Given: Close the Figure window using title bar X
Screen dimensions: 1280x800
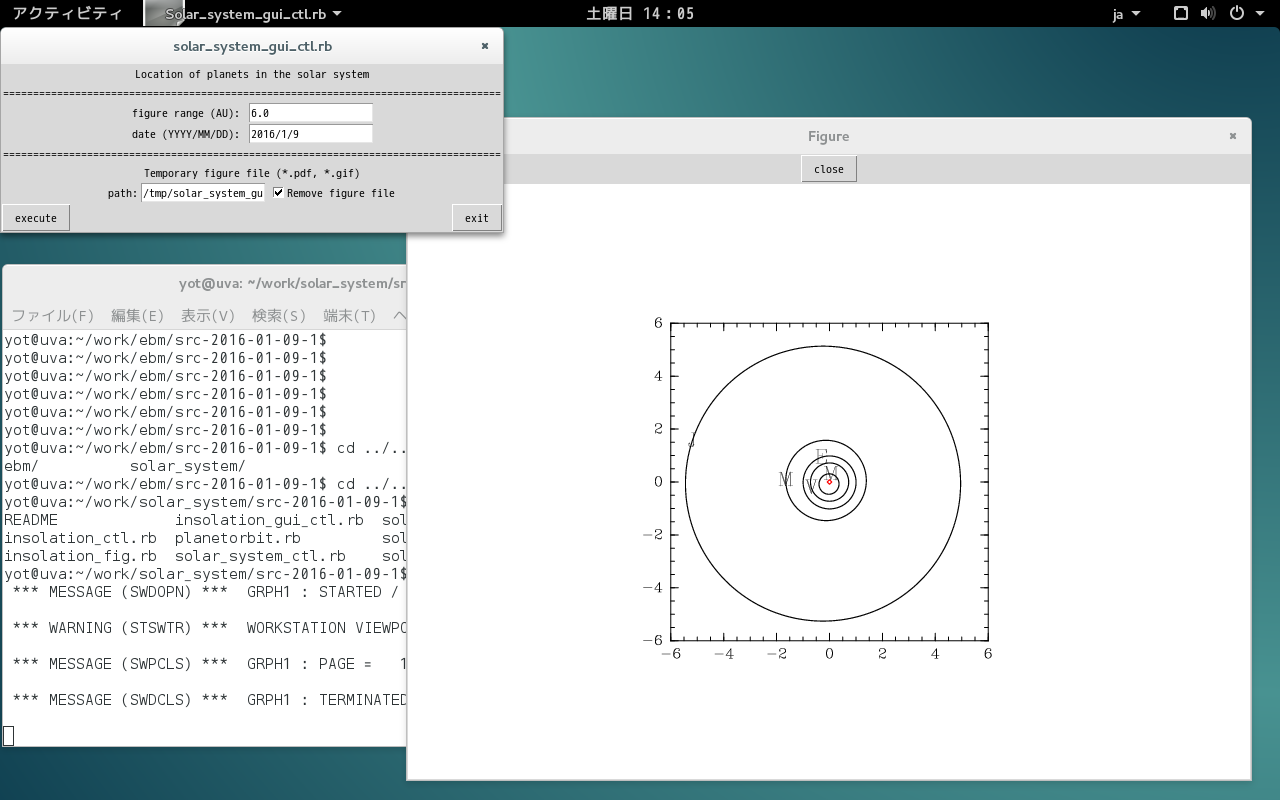Looking at the screenshot, I should [x=1233, y=136].
